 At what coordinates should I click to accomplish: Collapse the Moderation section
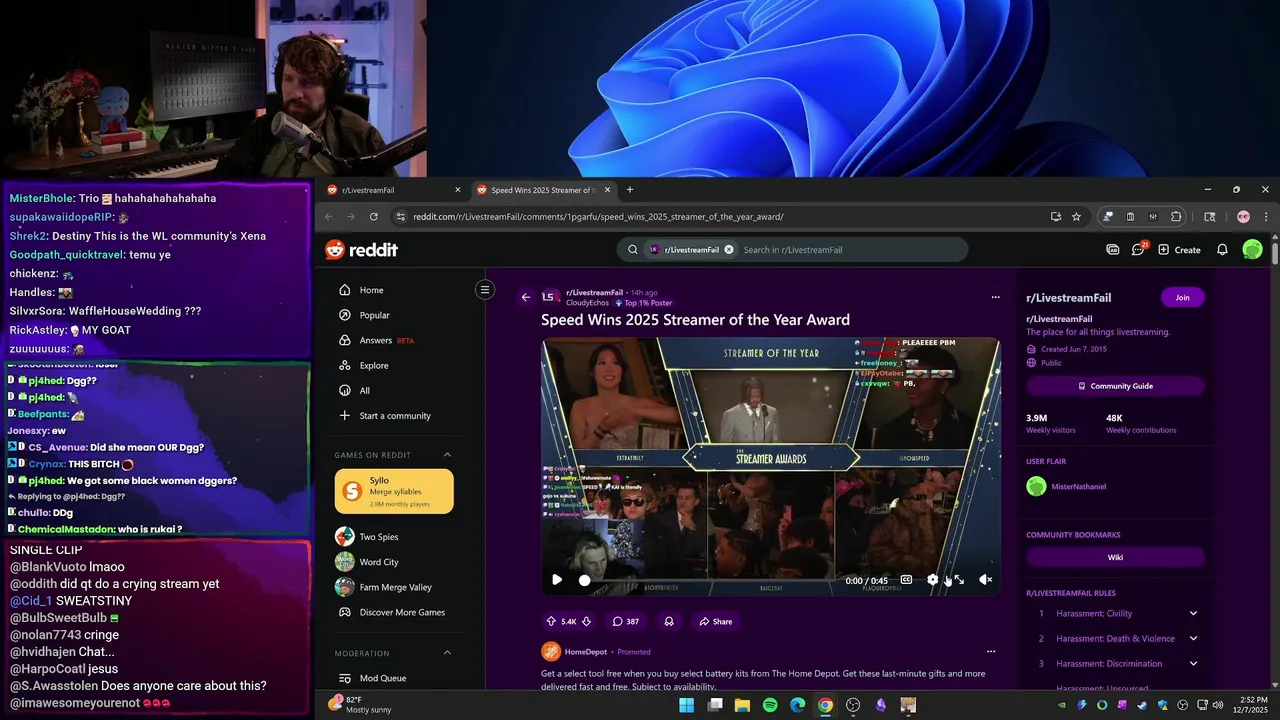pyautogui.click(x=447, y=653)
